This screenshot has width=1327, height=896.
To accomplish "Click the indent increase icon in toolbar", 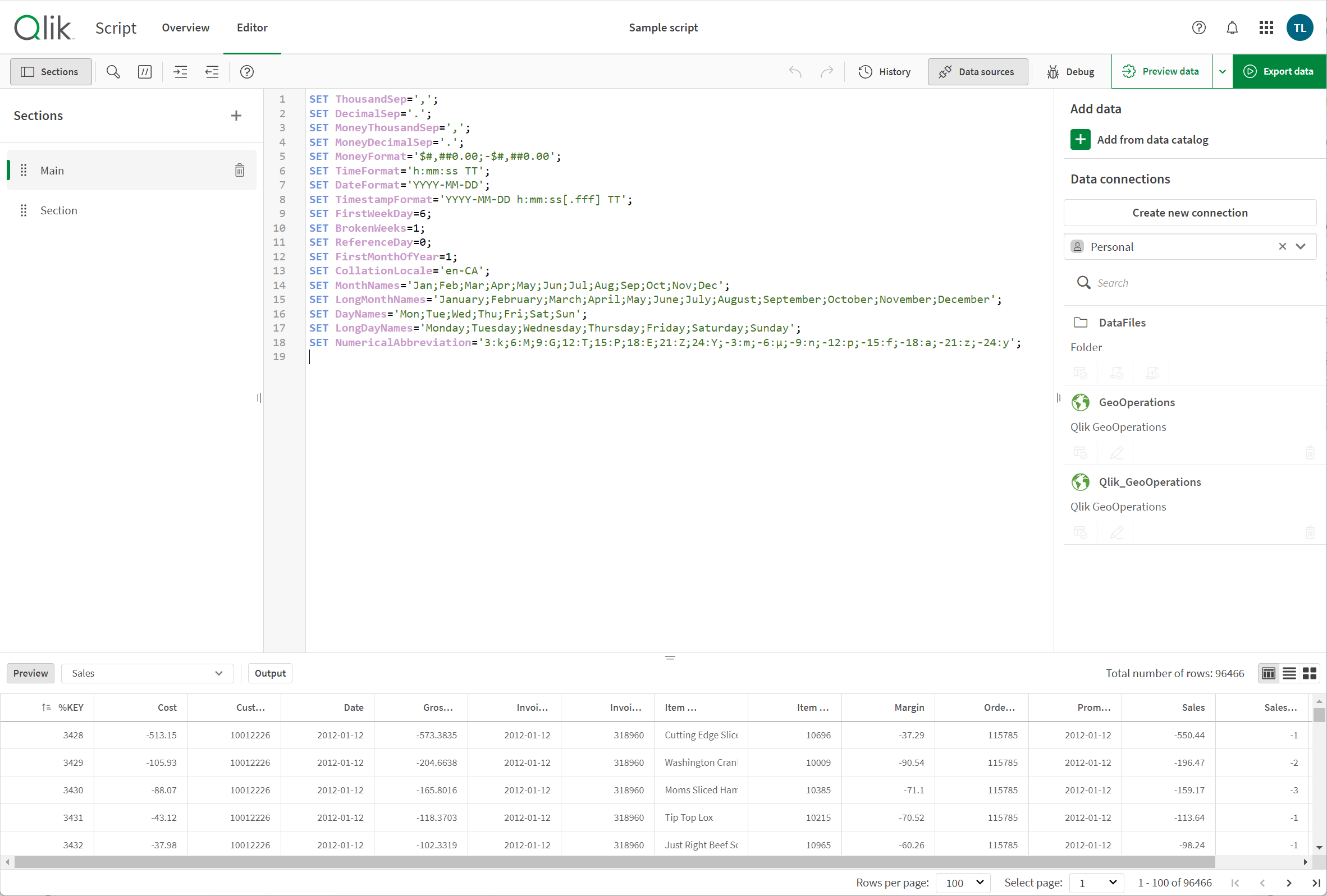I will (x=180, y=71).
